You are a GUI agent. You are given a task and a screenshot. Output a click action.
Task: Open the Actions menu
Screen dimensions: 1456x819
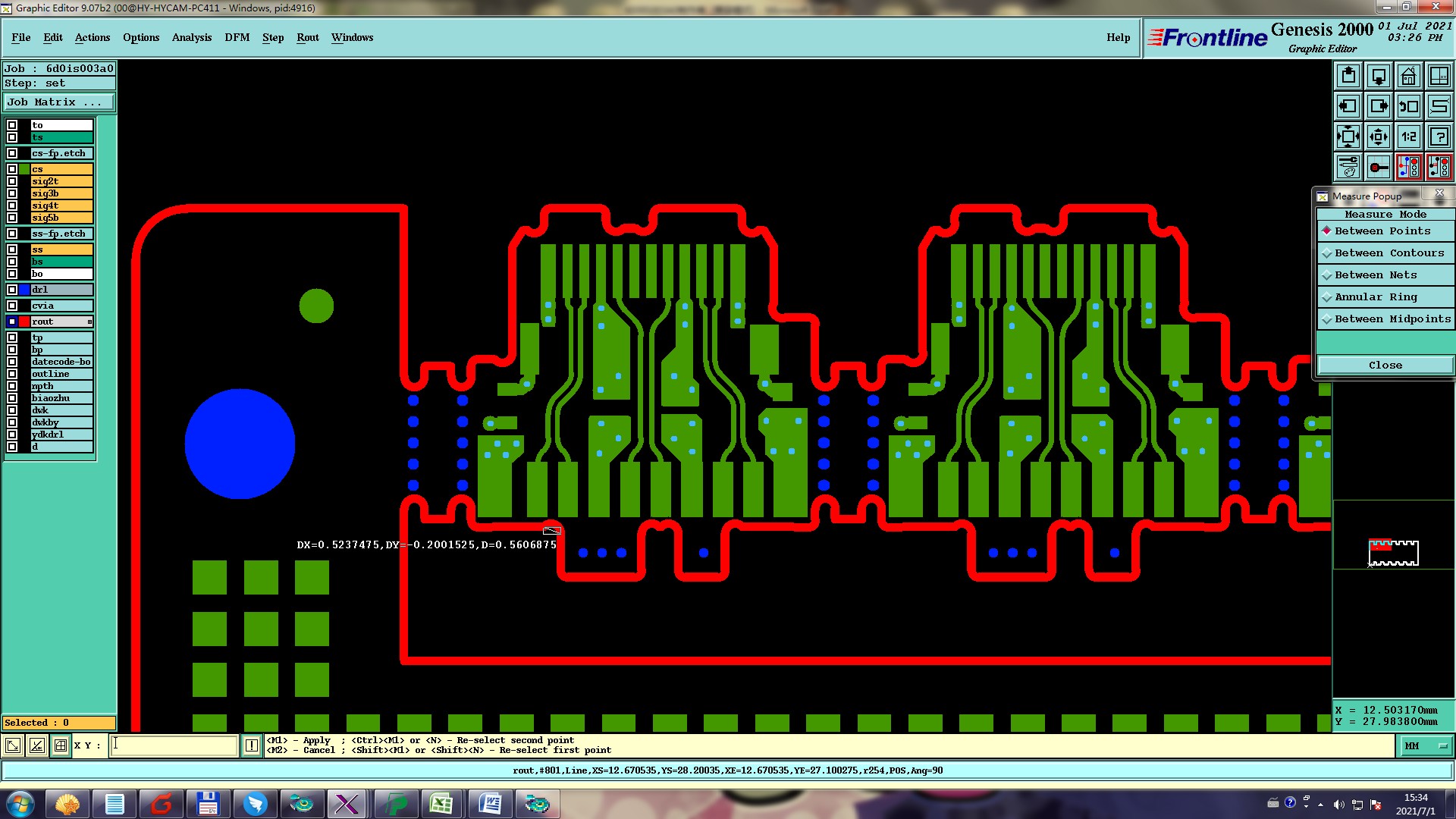[x=93, y=37]
